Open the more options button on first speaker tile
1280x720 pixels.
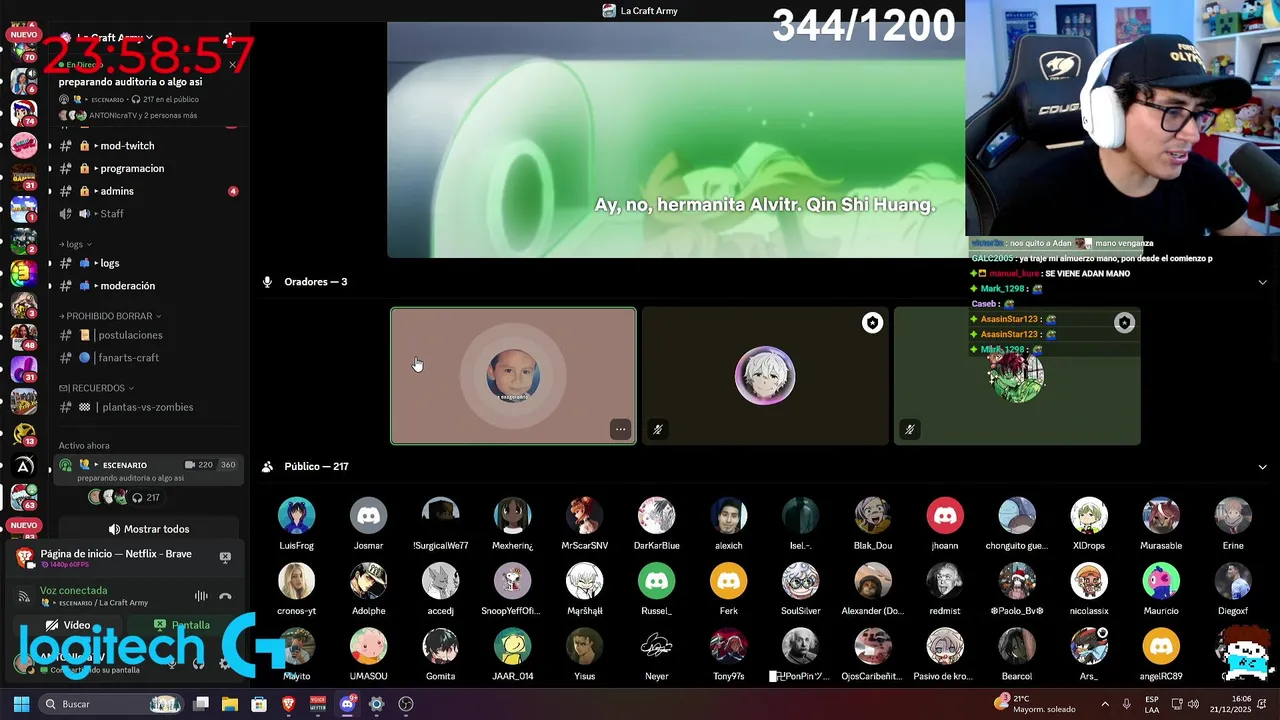click(620, 429)
